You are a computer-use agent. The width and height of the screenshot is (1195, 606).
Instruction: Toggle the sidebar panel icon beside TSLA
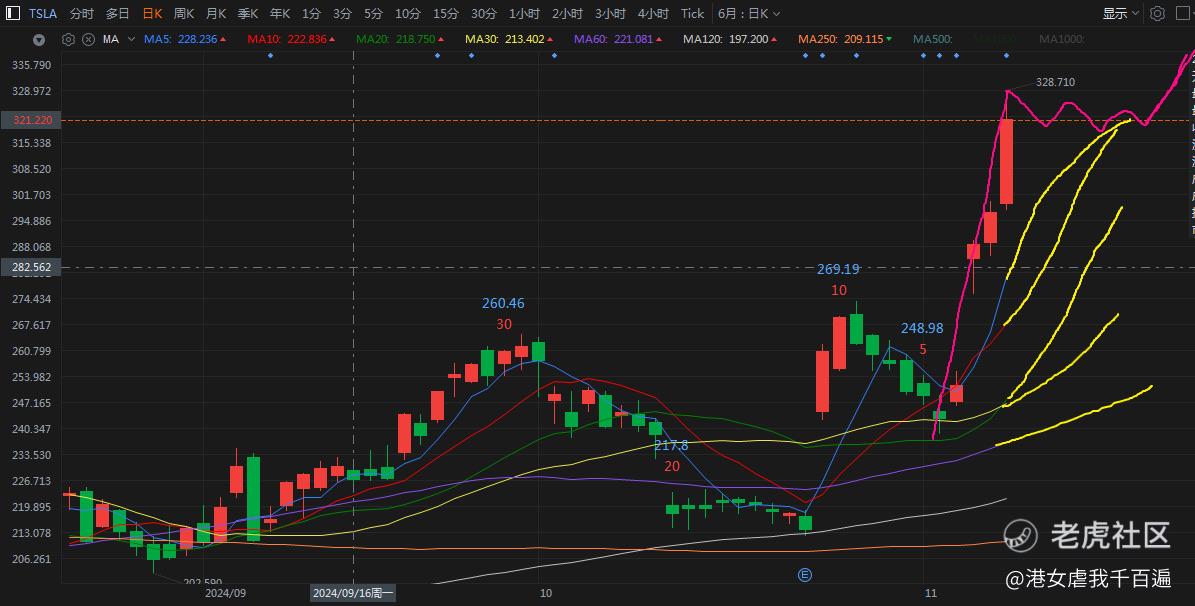click(x=13, y=13)
